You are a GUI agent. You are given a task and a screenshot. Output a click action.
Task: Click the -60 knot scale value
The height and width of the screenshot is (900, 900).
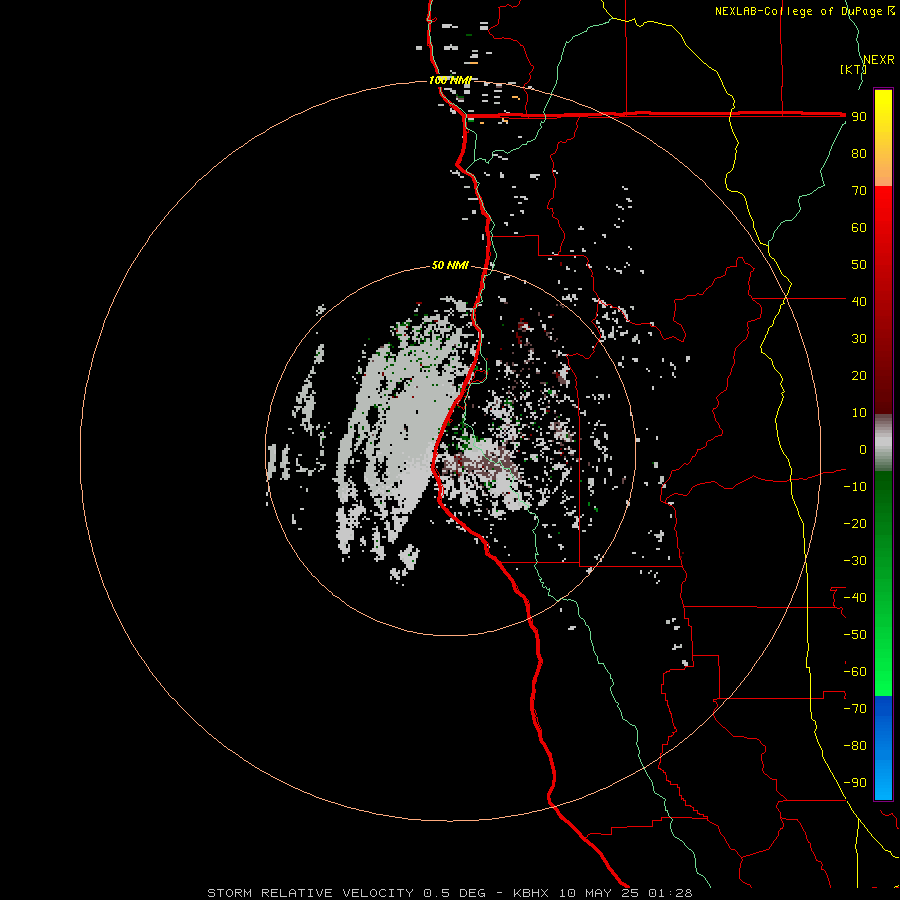click(855, 672)
